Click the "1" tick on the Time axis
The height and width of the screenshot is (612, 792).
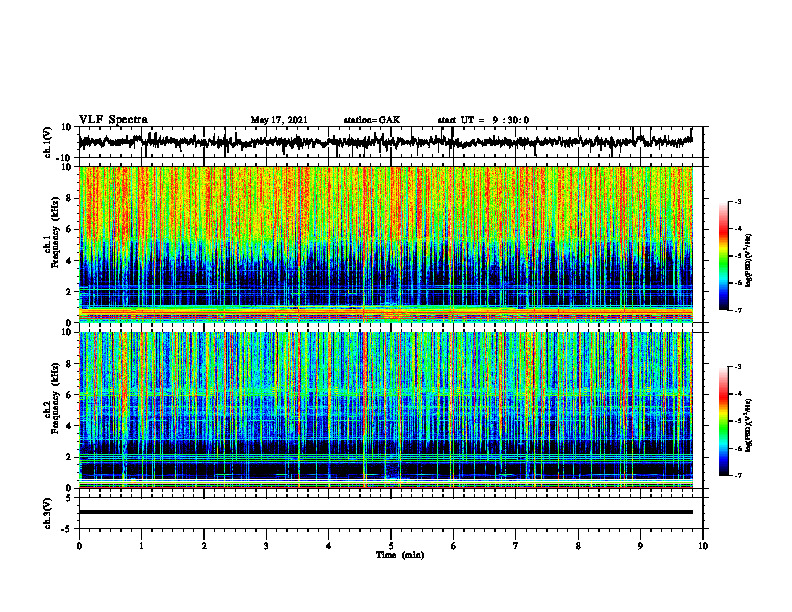[141, 546]
